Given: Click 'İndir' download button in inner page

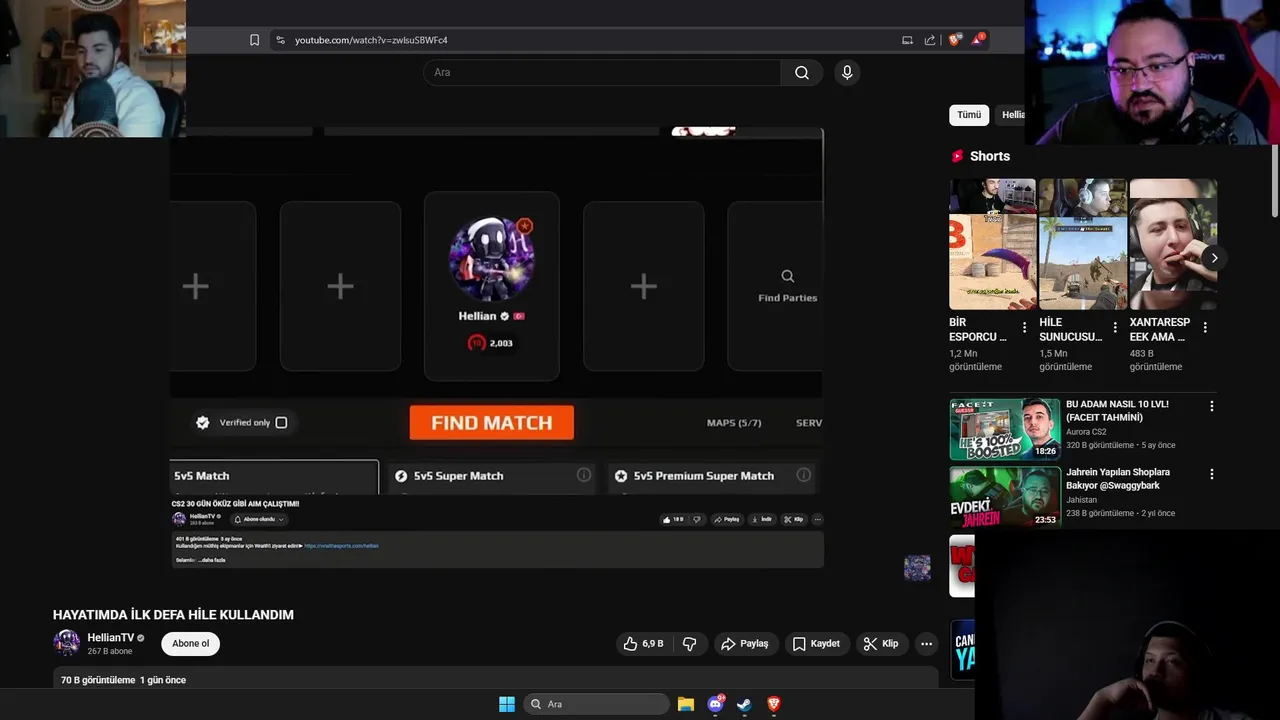Looking at the screenshot, I should 762,520.
